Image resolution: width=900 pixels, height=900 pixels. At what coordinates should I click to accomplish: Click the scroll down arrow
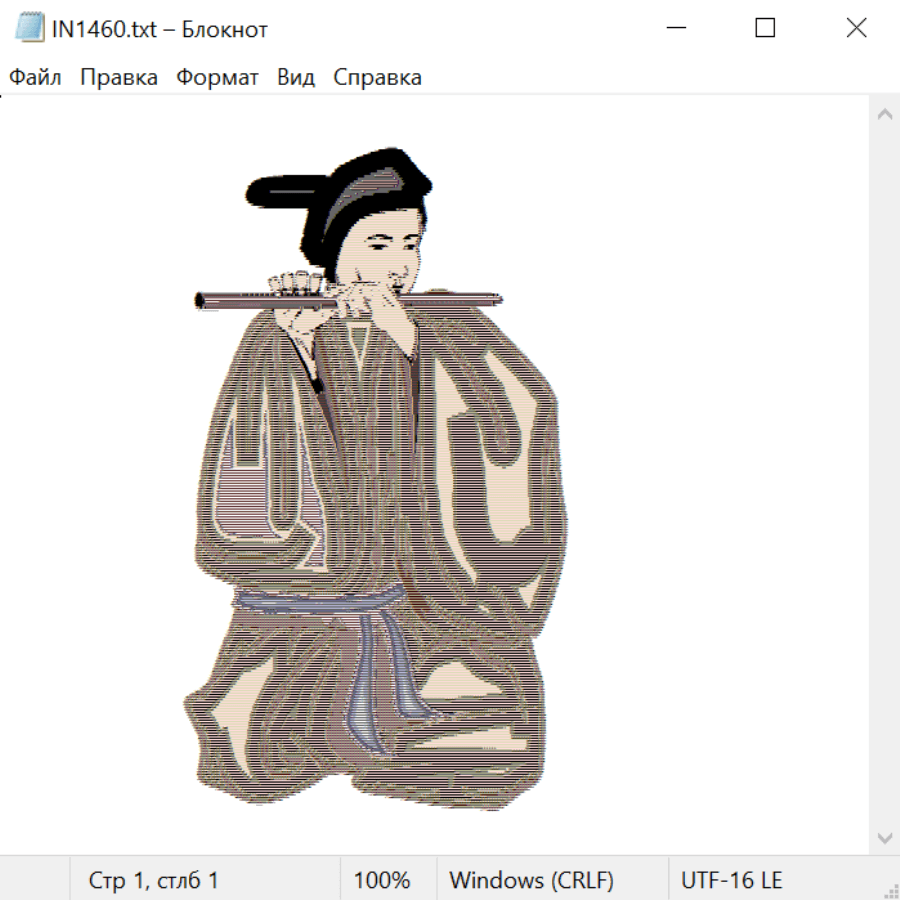(x=884, y=837)
